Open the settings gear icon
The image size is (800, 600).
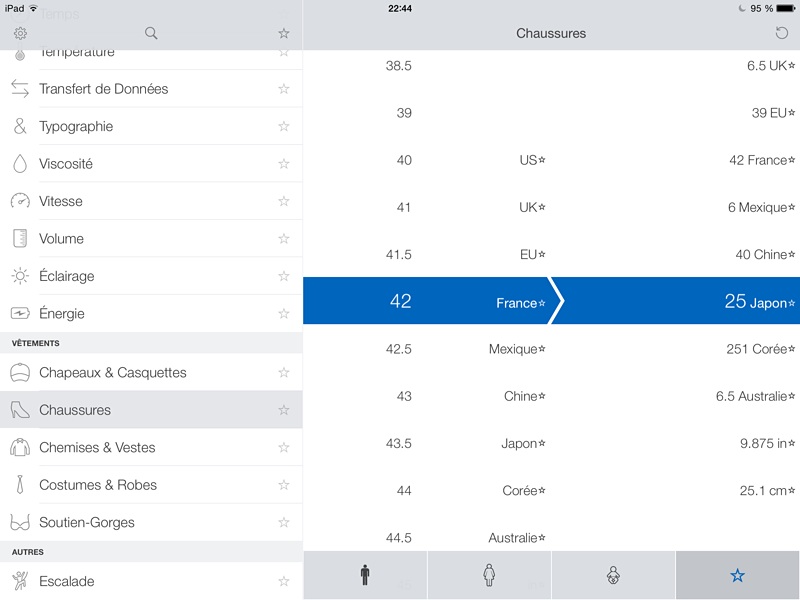pyautogui.click(x=20, y=34)
